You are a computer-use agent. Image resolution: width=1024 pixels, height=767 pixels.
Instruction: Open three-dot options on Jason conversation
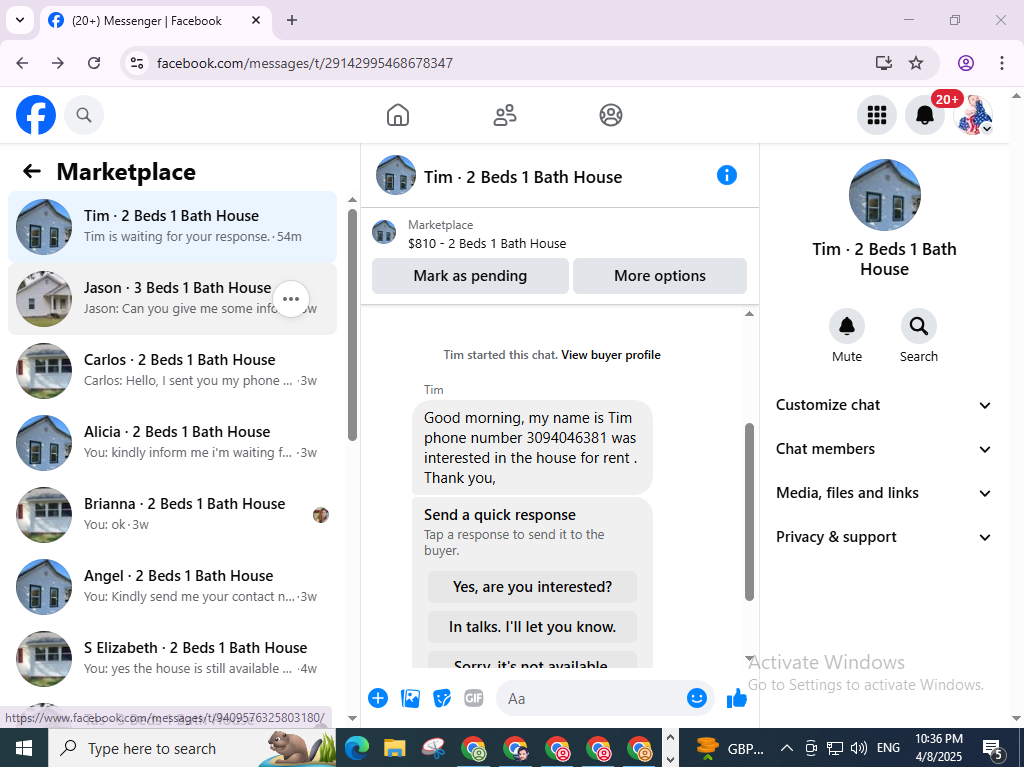[x=291, y=299]
